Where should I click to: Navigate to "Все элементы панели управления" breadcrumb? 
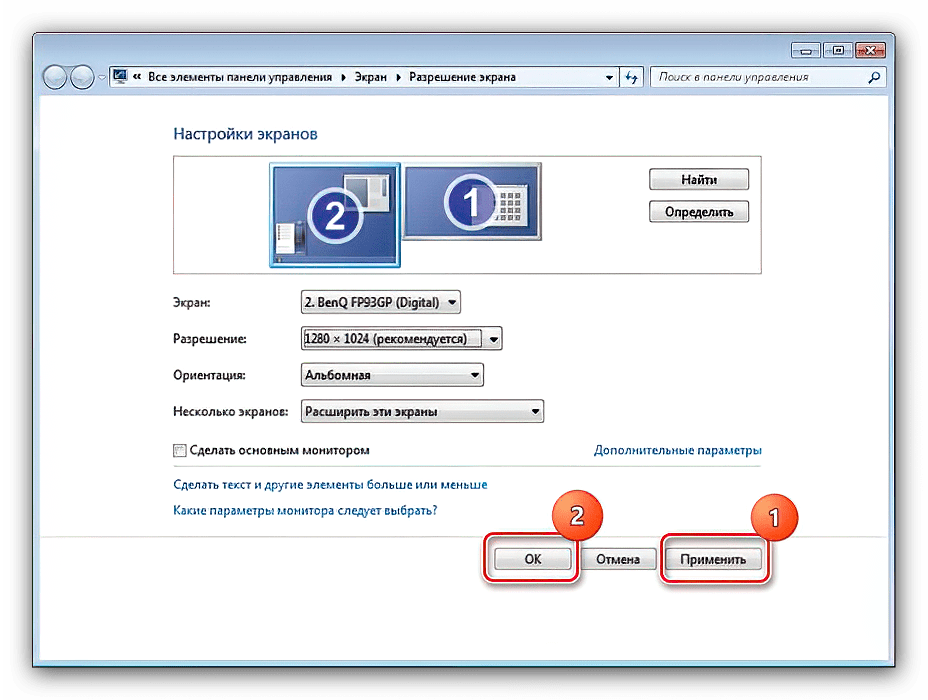click(x=240, y=77)
